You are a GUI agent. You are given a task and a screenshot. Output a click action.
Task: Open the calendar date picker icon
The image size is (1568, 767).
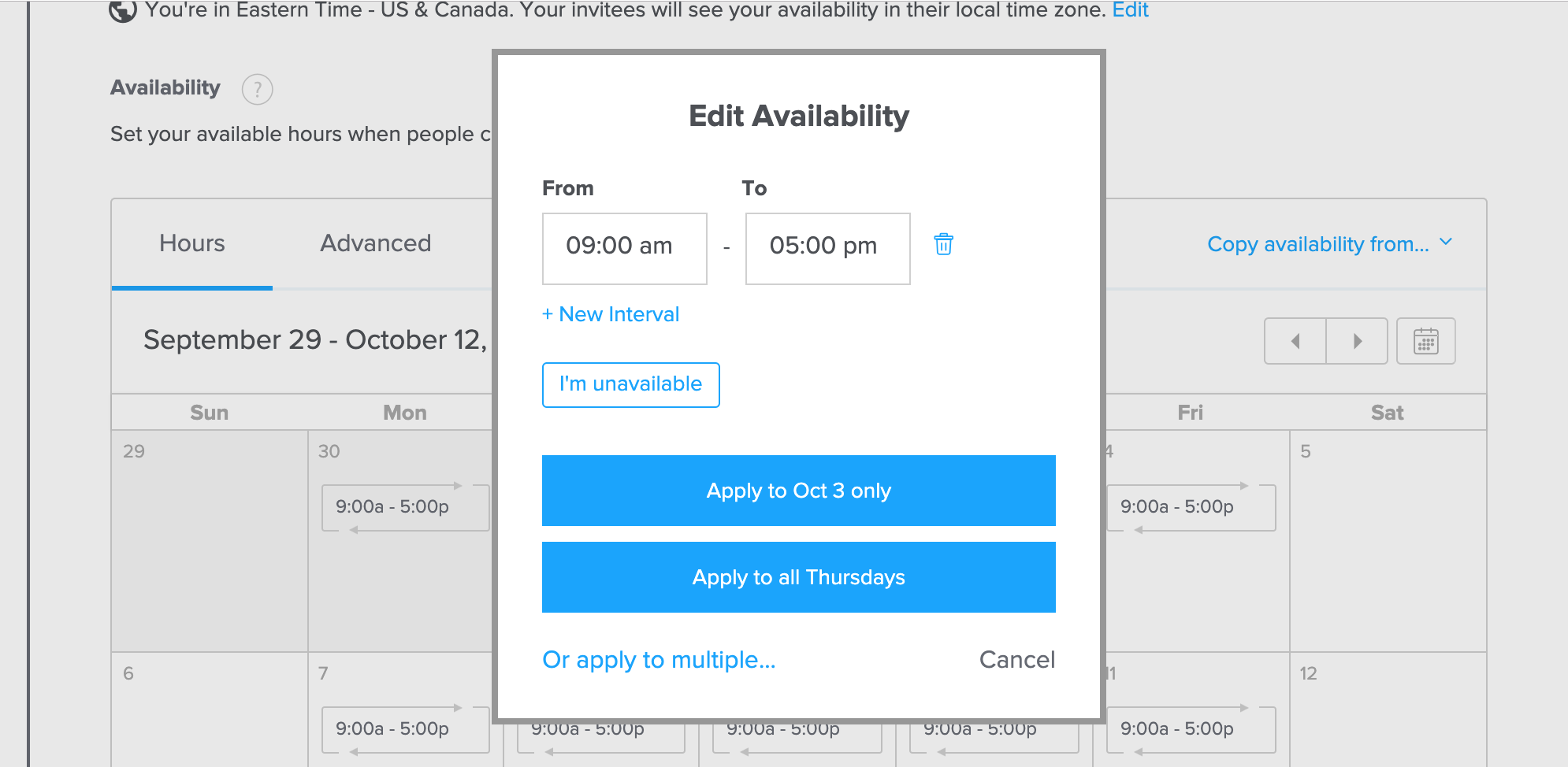(1426, 341)
